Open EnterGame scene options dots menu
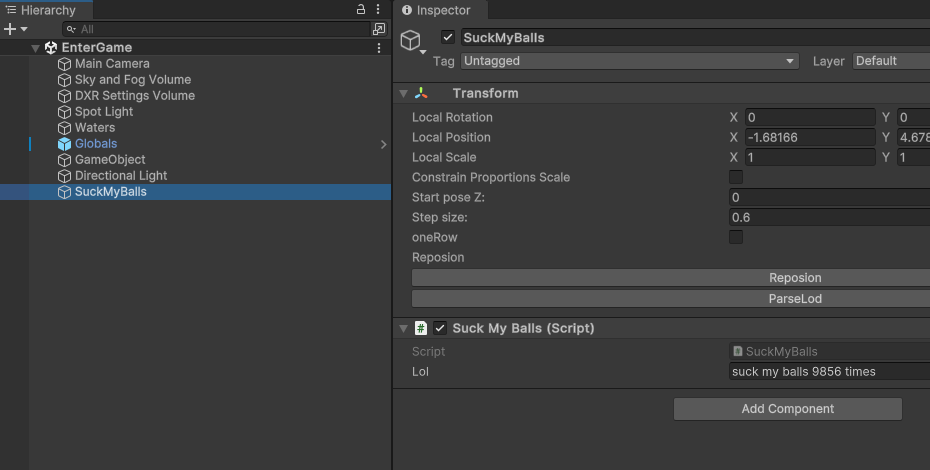 [x=379, y=48]
